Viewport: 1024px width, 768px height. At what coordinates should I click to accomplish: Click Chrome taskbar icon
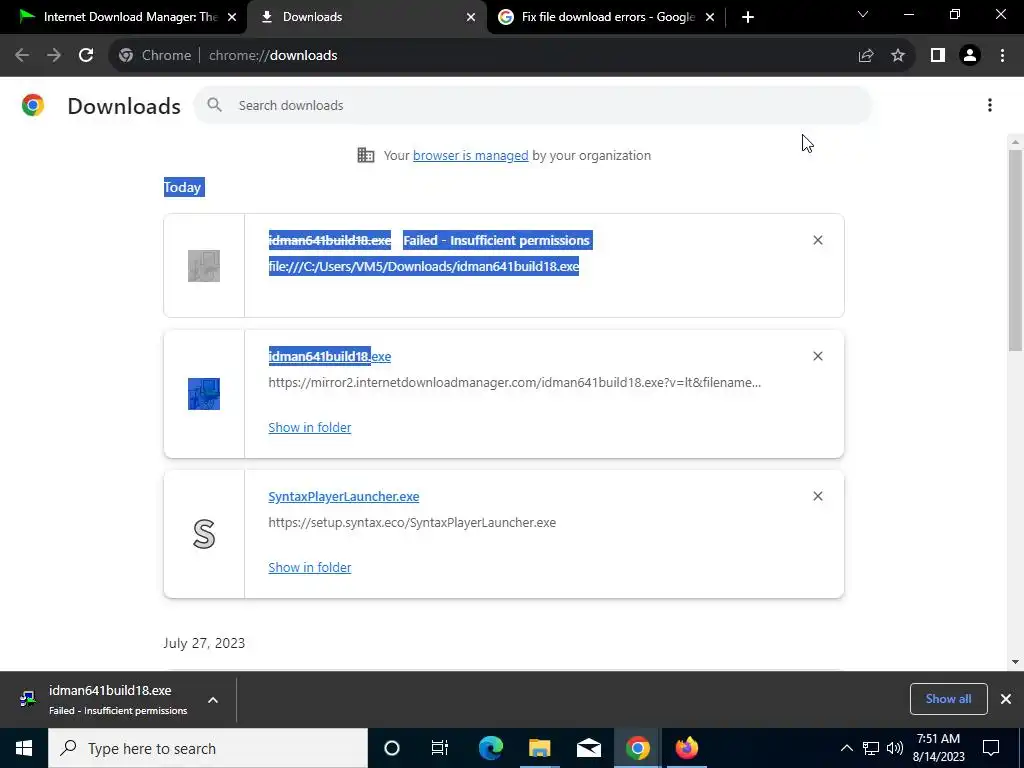coord(637,748)
